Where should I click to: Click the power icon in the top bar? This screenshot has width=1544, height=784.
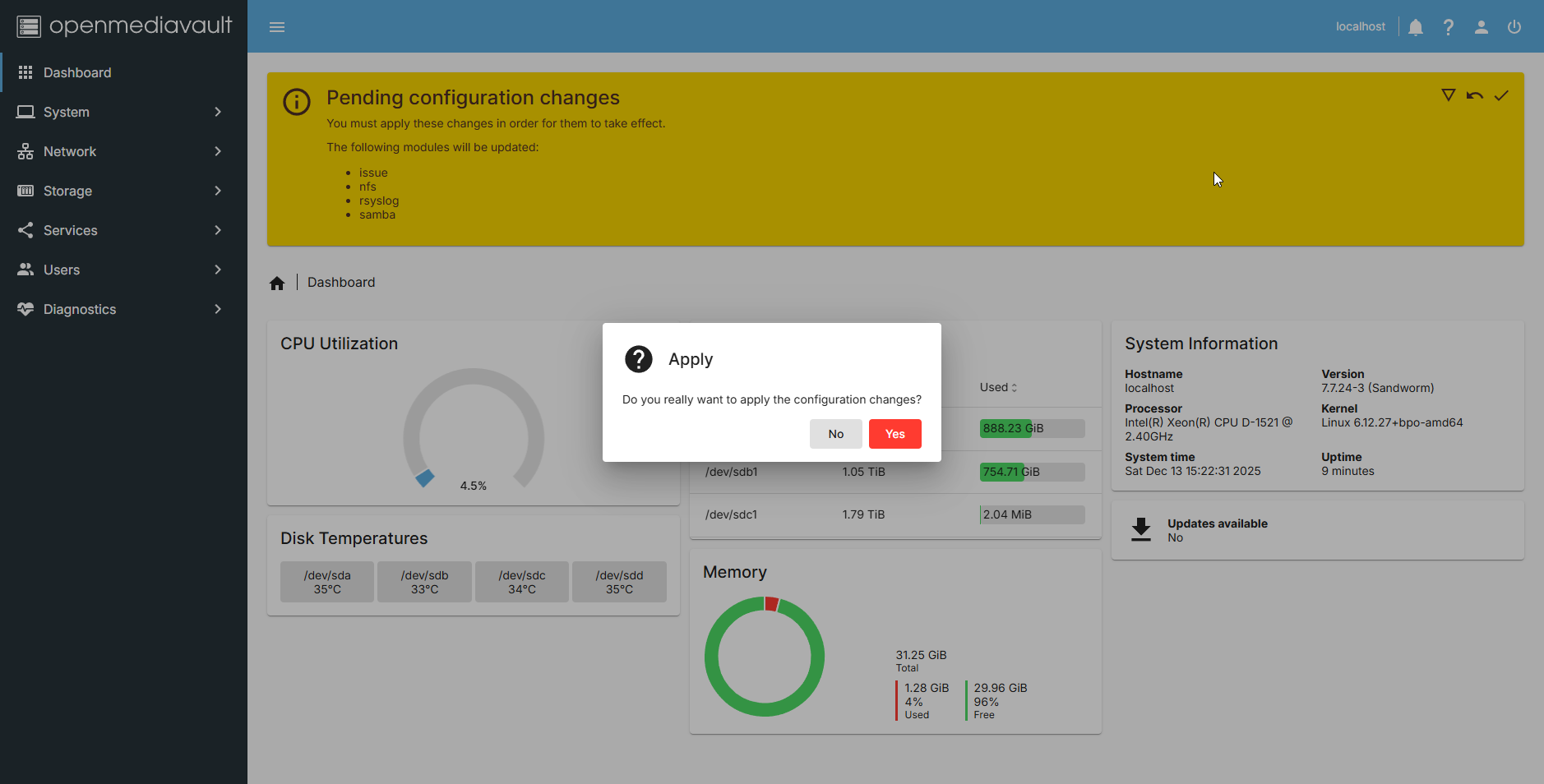click(1514, 27)
